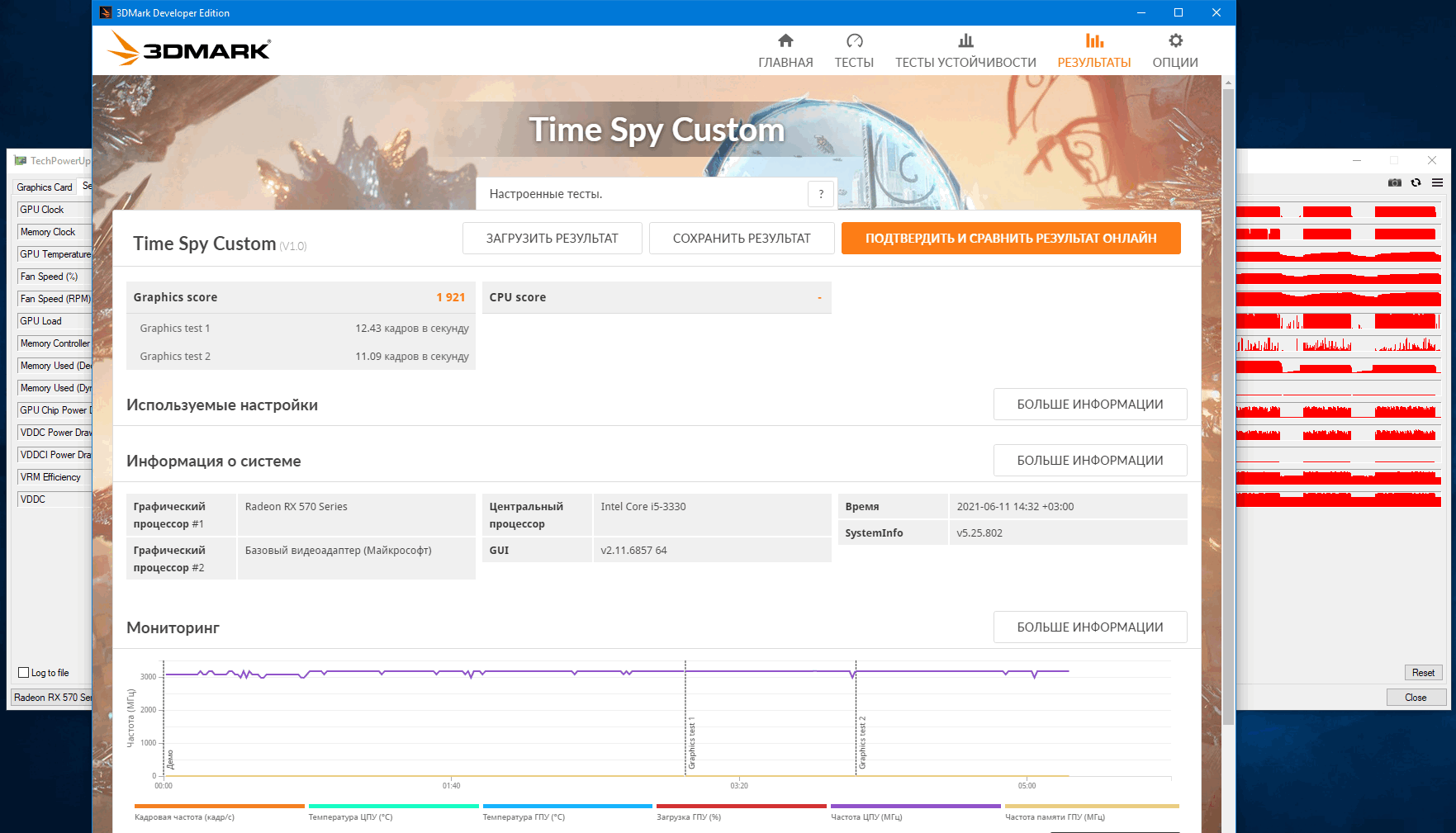
Task: Click the screenshot camera icon in GPU-Z
Action: click(x=1395, y=182)
